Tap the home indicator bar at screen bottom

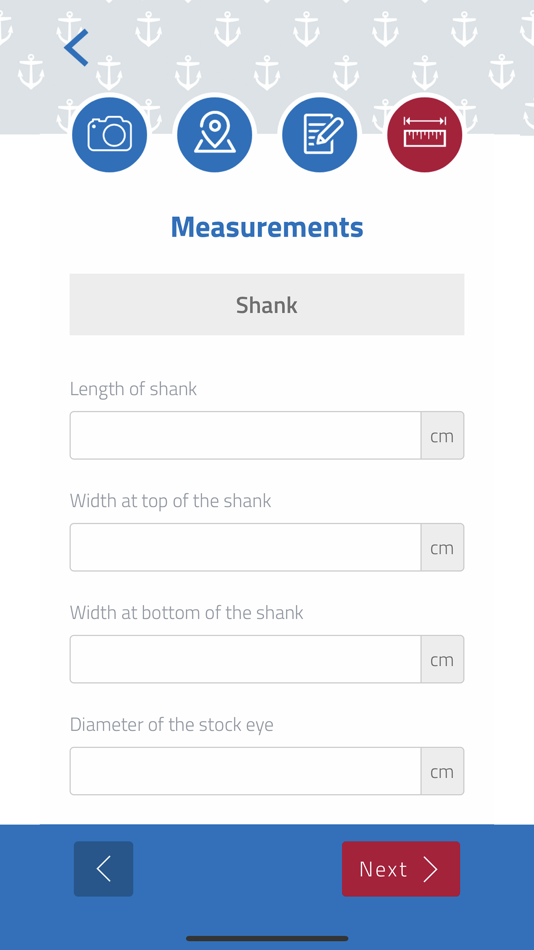click(x=267, y=938)
